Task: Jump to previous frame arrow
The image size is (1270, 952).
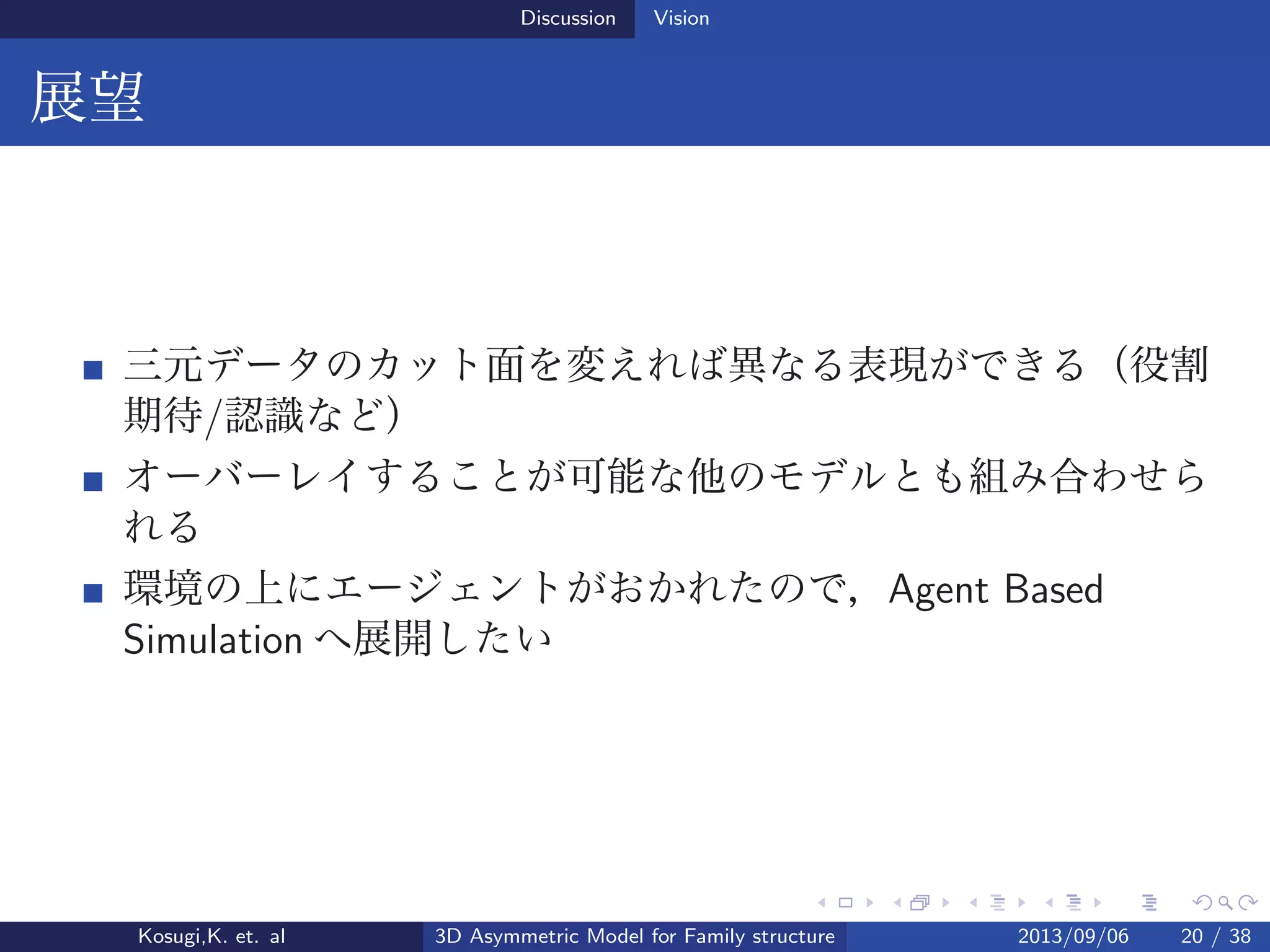Action: [x=897, y=902]
